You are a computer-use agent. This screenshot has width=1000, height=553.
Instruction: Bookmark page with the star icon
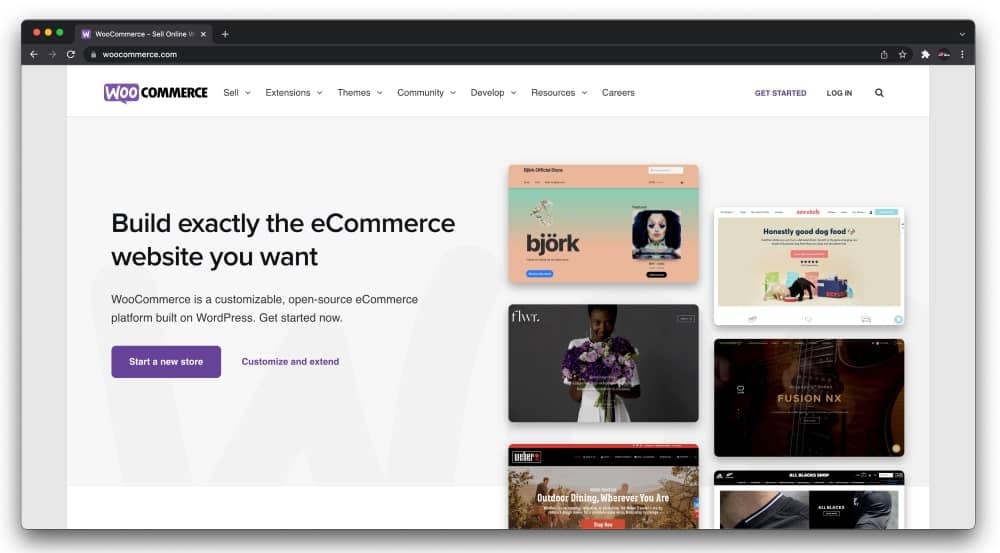click(x=902, y=55)
